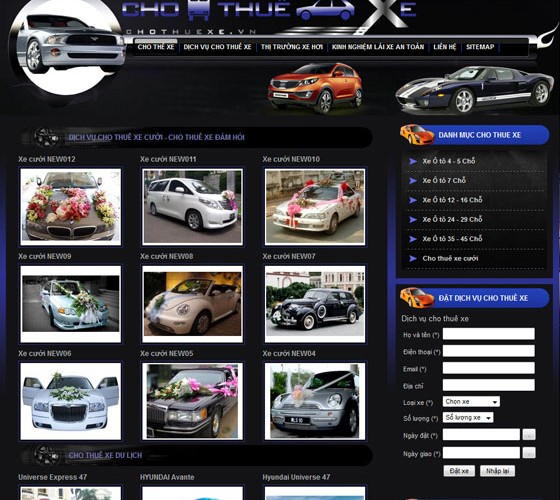Open the Xe cưới NEW010 photo

pyautogui.click(x=315, y=207)
